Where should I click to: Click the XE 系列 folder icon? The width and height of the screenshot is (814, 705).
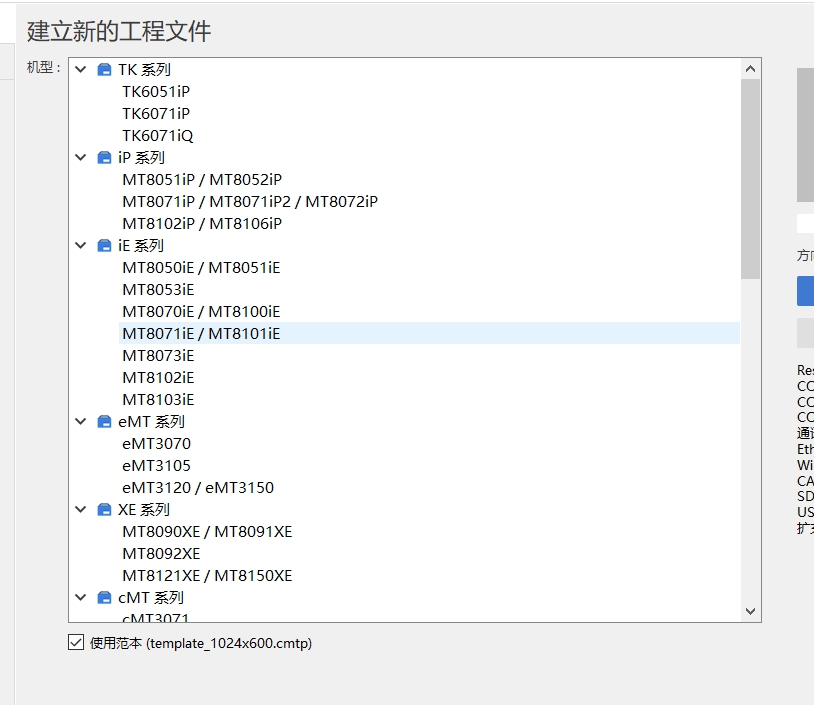click(104, 510)
